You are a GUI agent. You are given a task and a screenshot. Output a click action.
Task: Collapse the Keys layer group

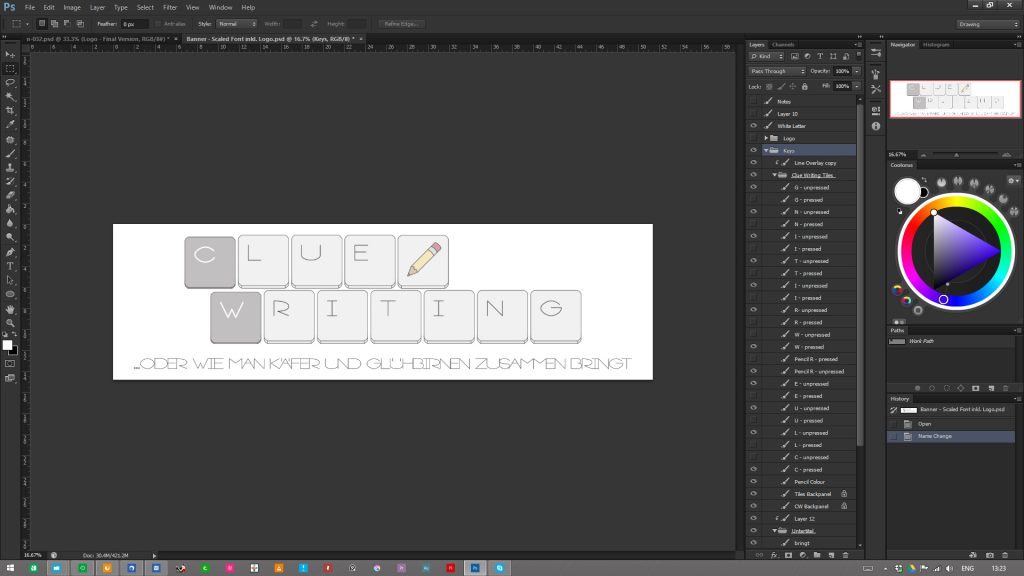766,150
